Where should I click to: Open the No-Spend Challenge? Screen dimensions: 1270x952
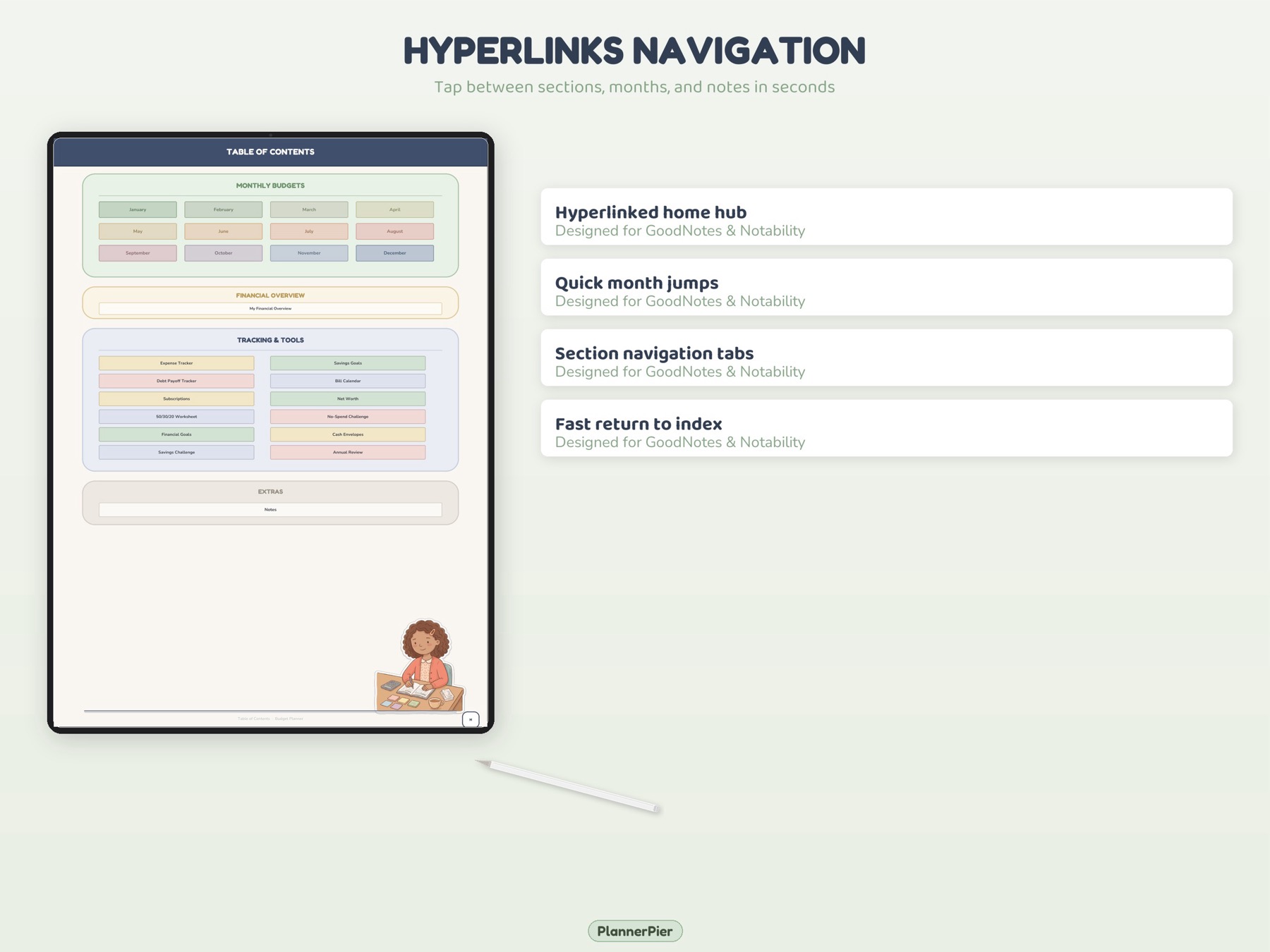[x=347, y=416]
